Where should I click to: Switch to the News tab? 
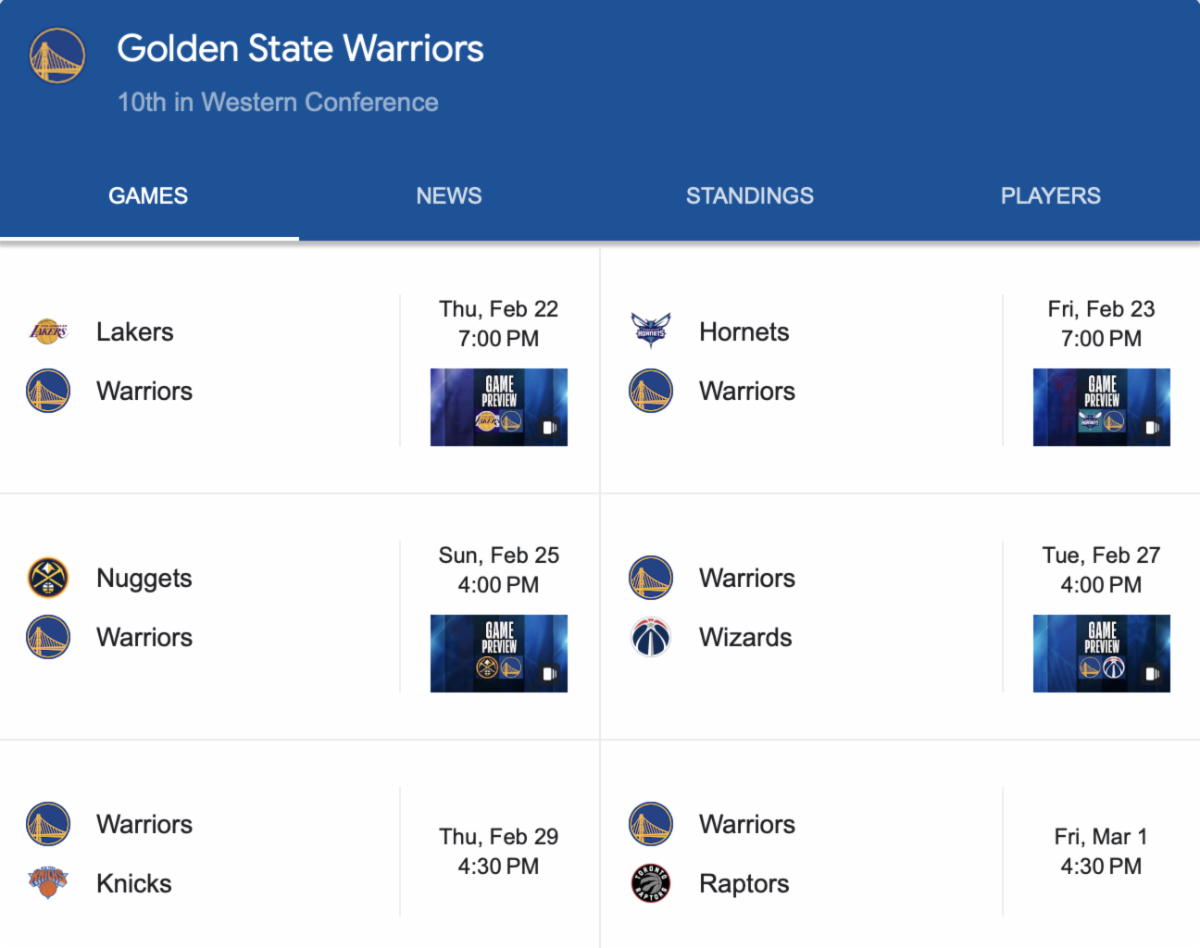click(449, 196)
